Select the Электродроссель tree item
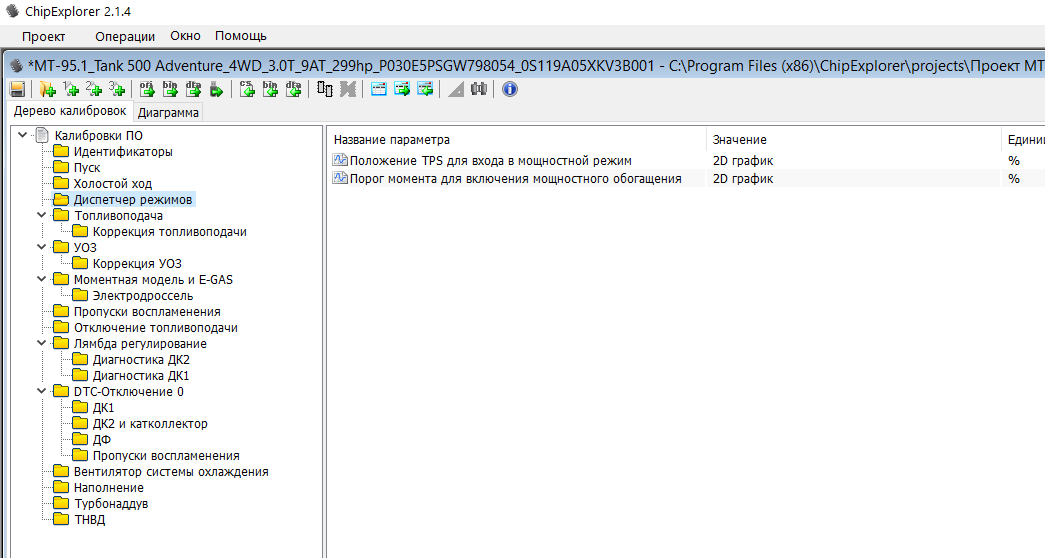Image resolution: width=1045 pixels, height=558 pixels. pos(142,295)
